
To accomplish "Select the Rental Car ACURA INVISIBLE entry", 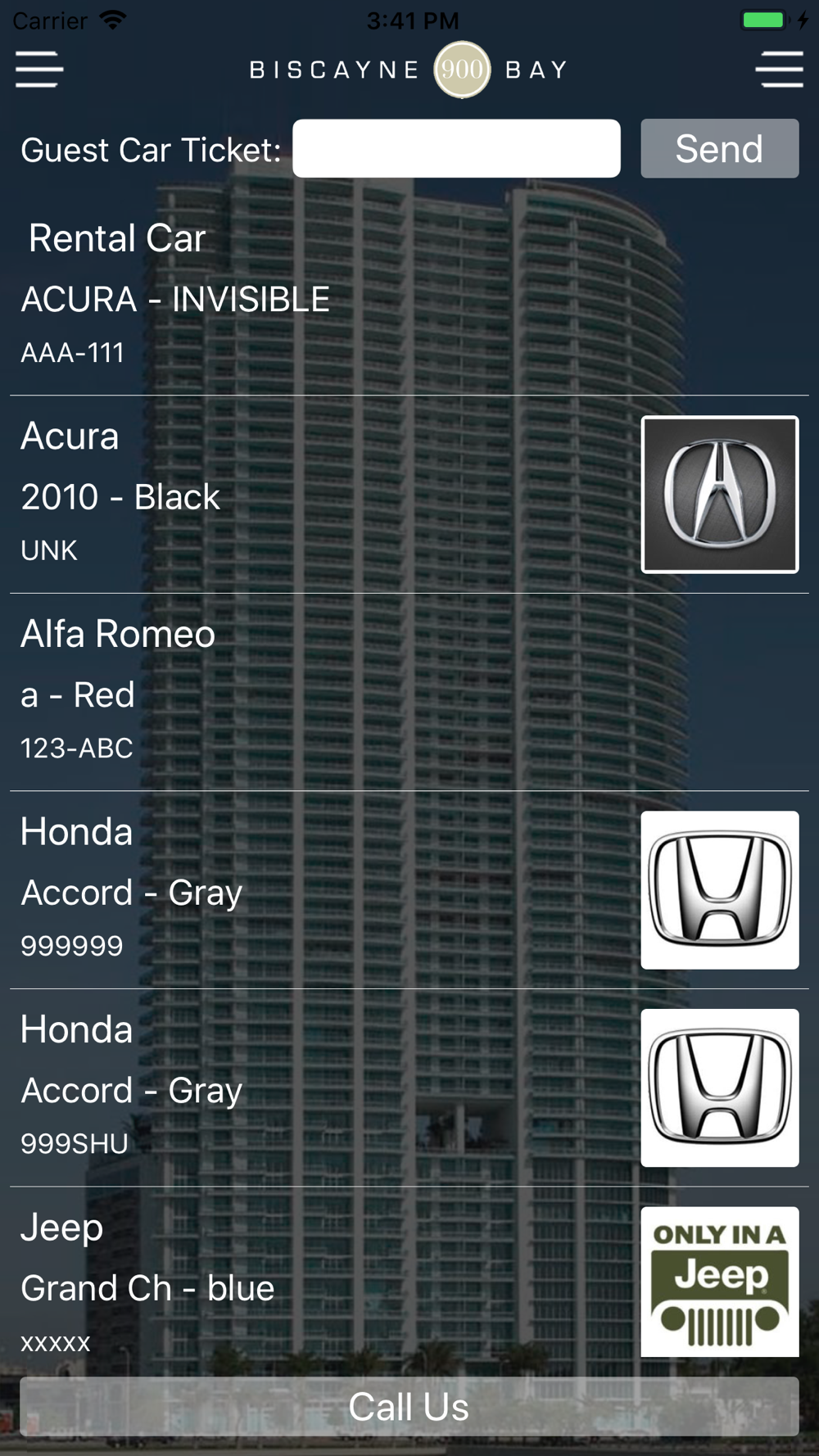I will [409, 297].
